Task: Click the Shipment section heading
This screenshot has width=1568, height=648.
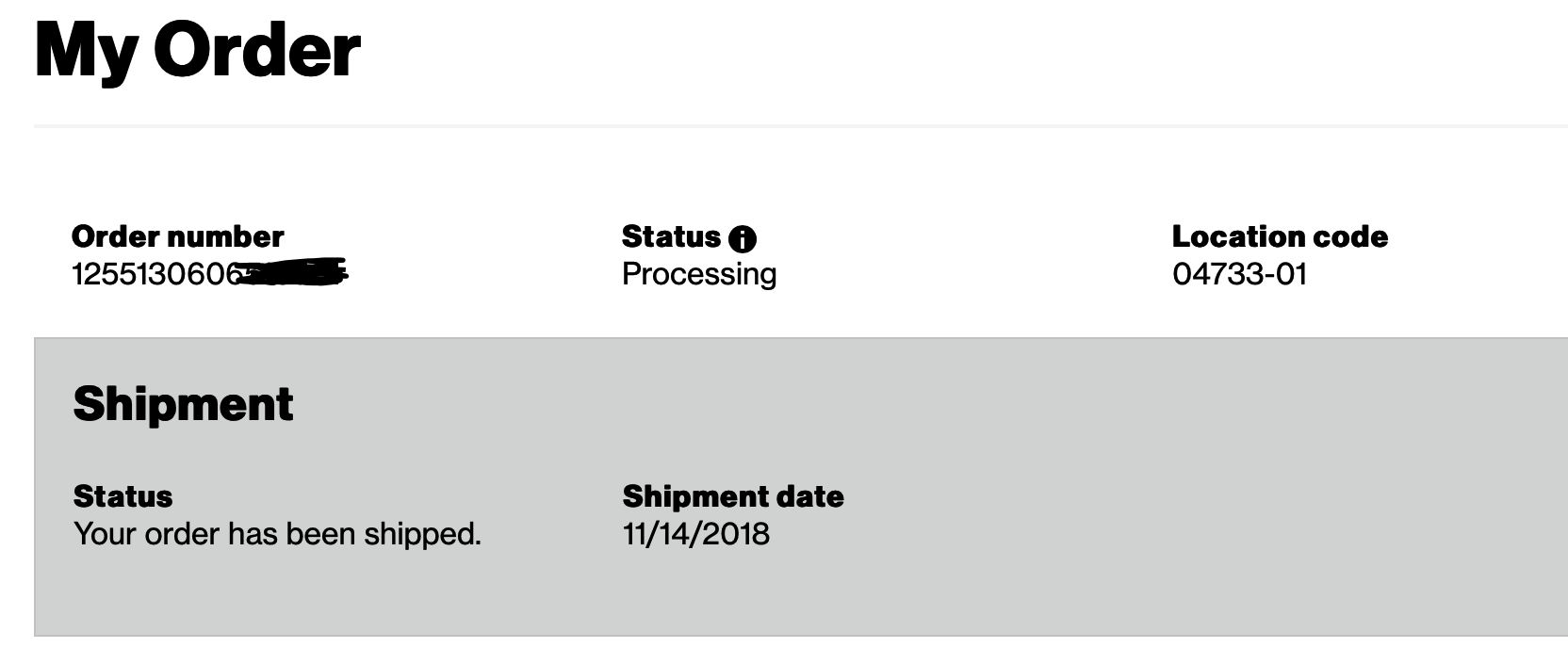Action: (x=183, y=404)
